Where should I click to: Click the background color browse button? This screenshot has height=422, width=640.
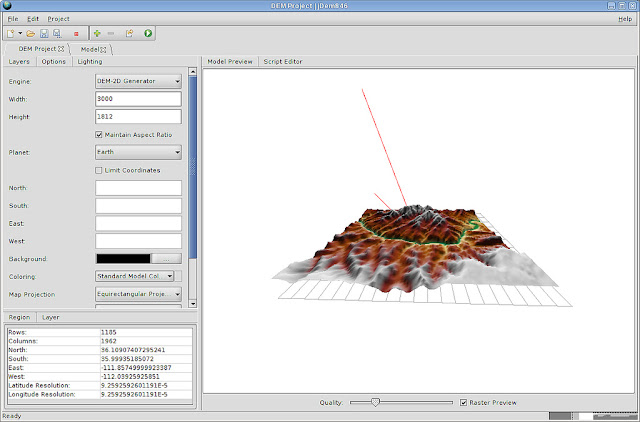(167, 259)
